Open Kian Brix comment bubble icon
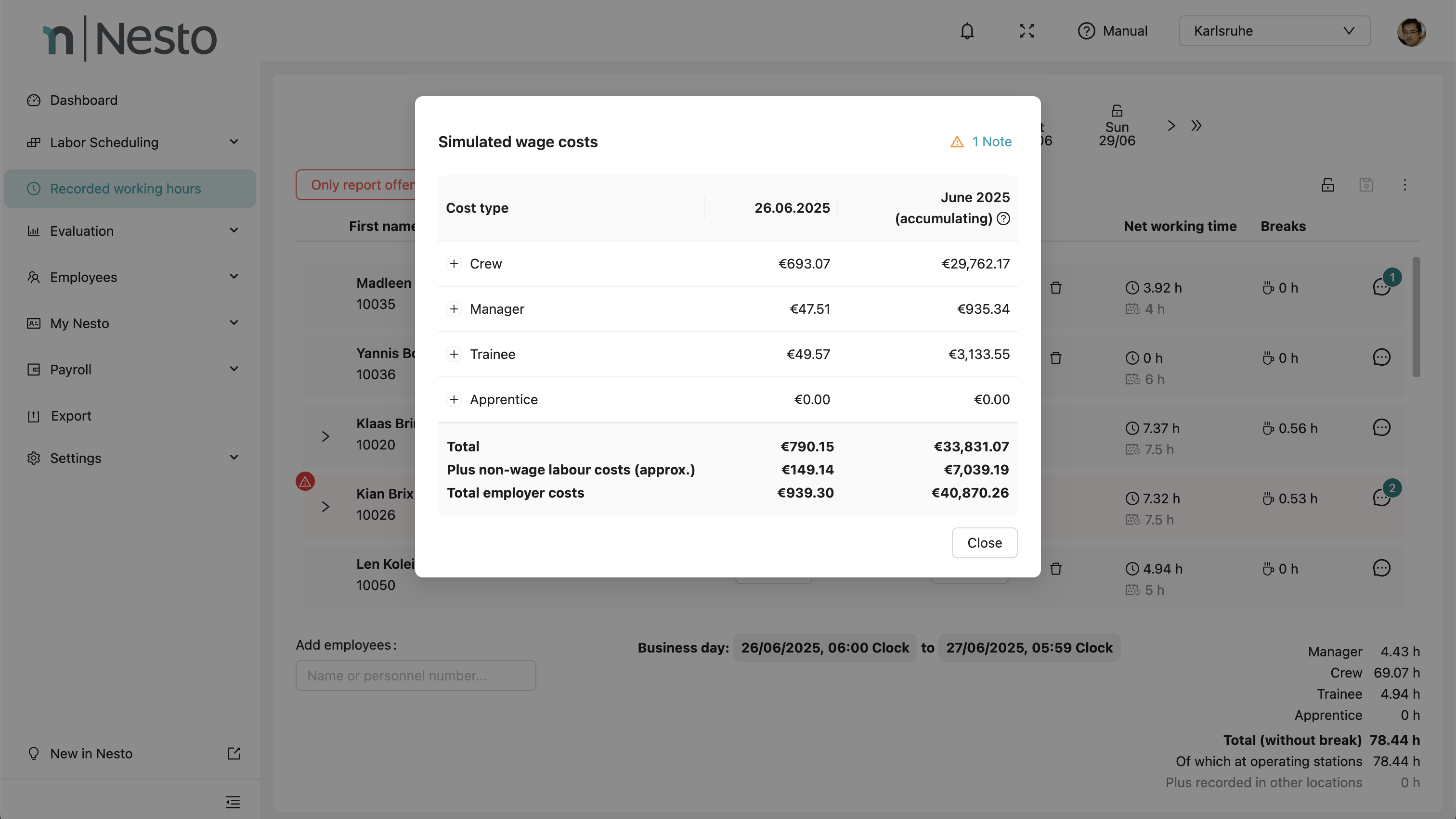This screenshot has width=1456, height=819. click(x=1381, y=498)
